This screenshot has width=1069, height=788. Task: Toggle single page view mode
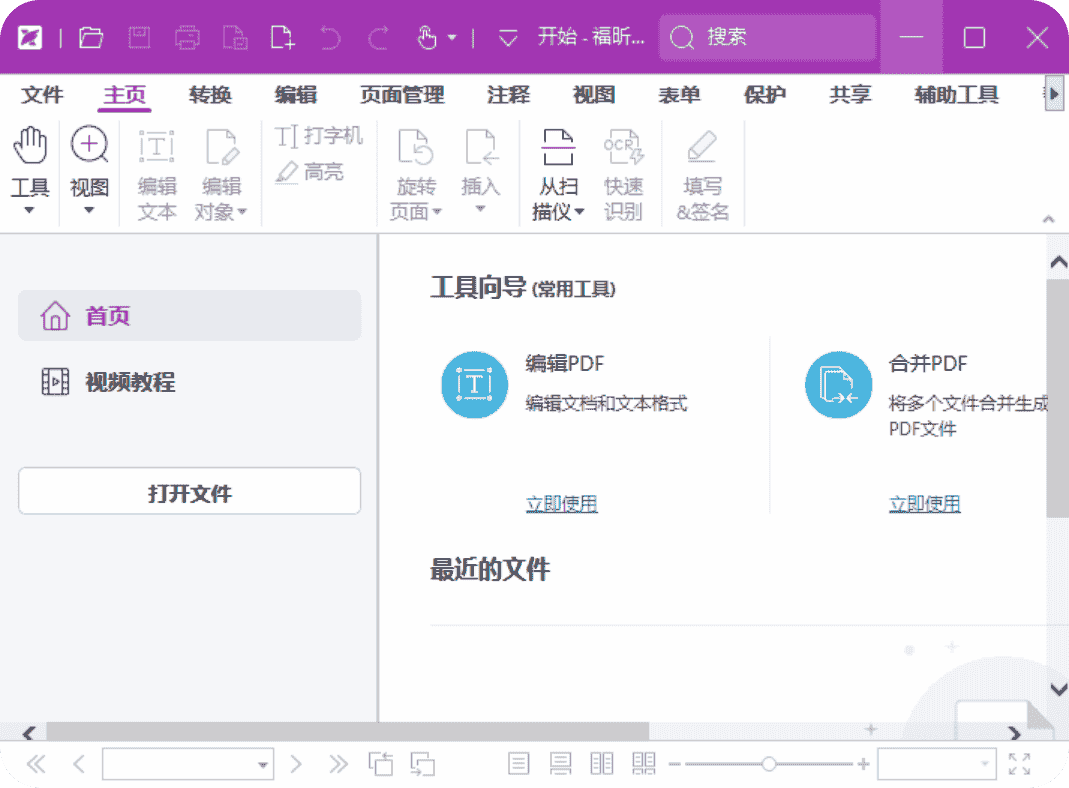tap(519, 765)
